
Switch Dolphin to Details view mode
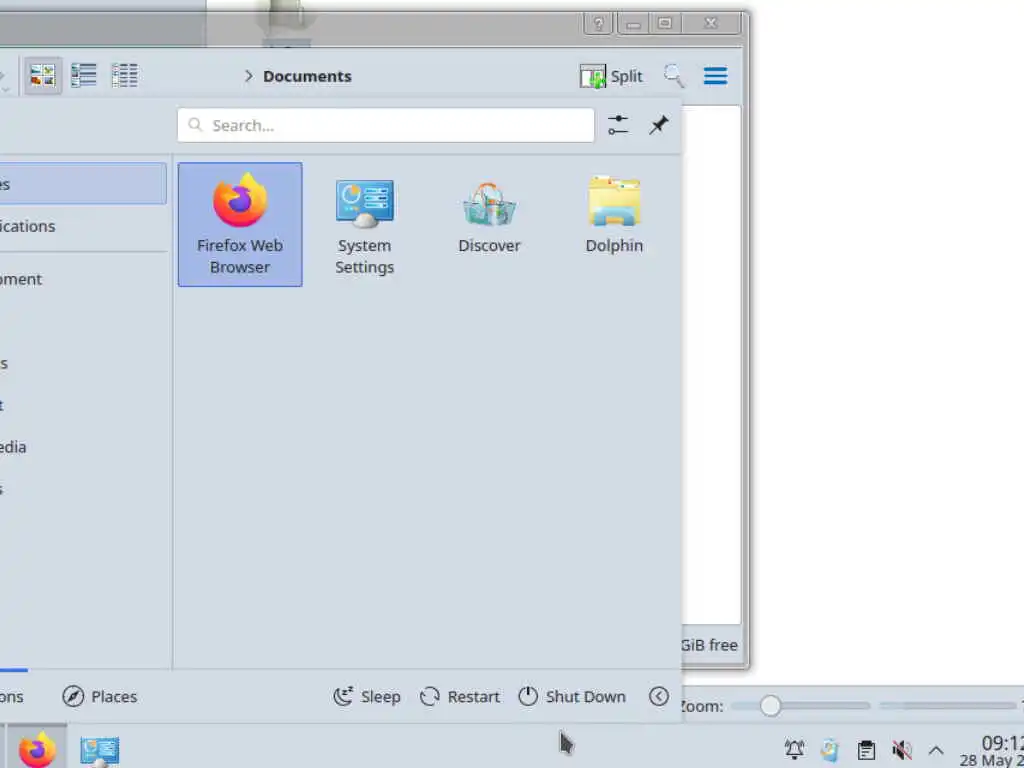124,76
